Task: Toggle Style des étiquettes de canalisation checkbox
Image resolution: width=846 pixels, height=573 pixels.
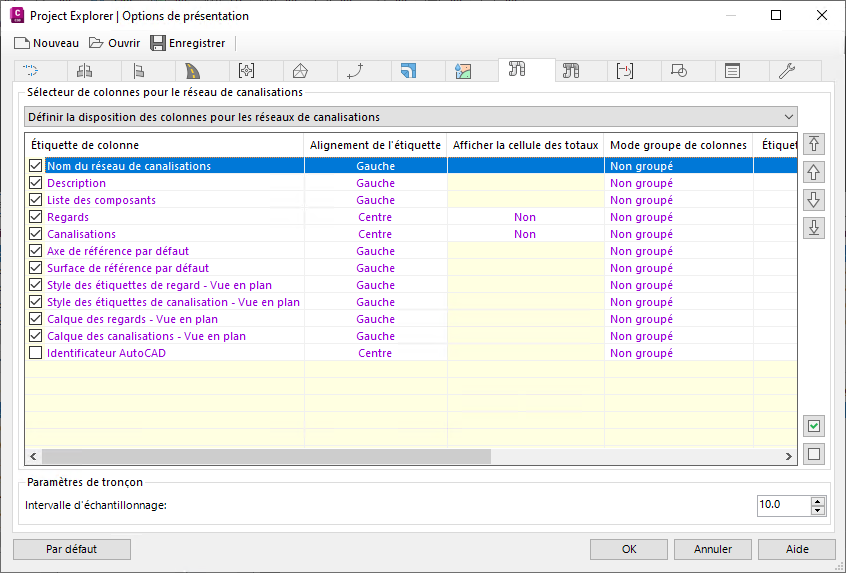Action: [x=36, y=302]
